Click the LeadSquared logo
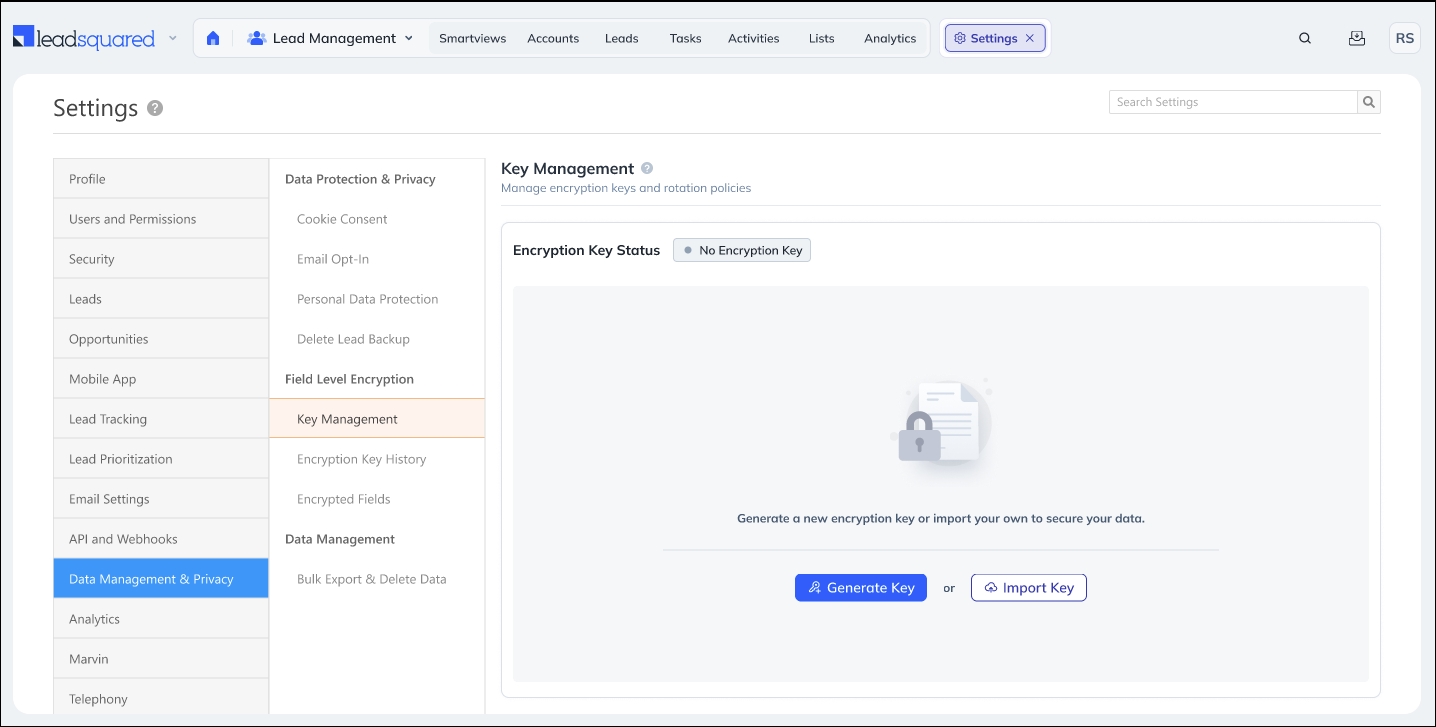This screenshot has height=727, width=1436. pyautogui.click(x=84, y=38)
